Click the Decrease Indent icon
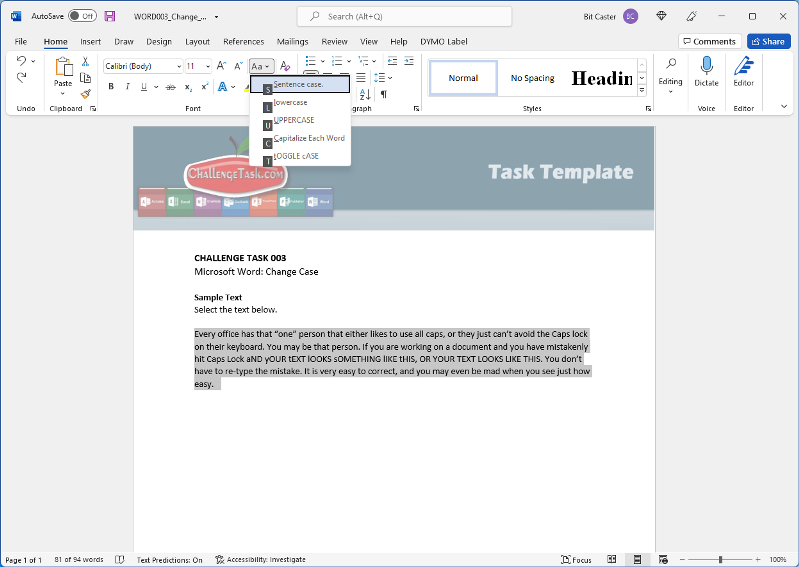This screenshot has width=799, height=567. 392,62
